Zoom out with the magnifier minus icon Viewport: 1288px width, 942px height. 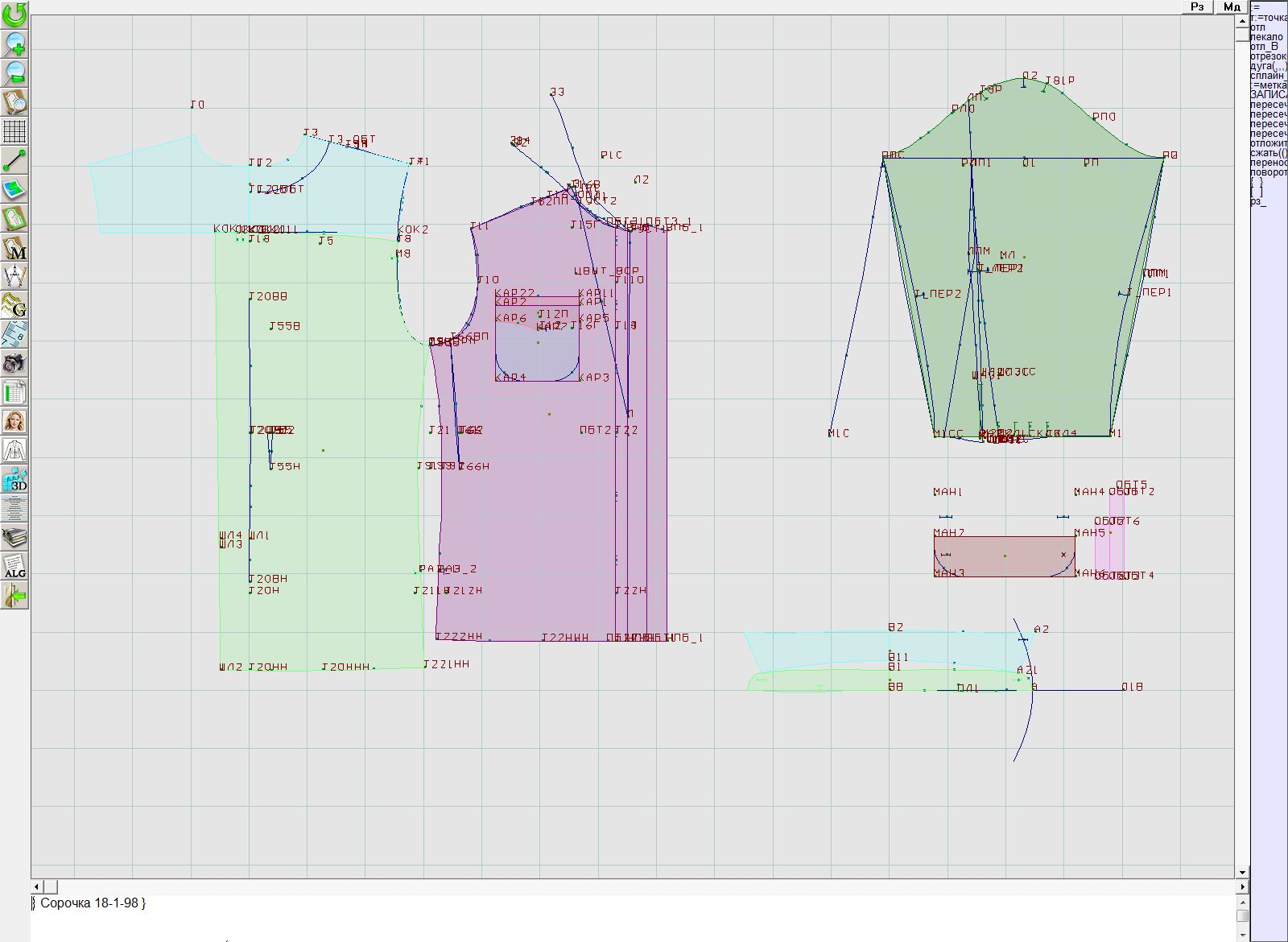click(x=14, y=72)
